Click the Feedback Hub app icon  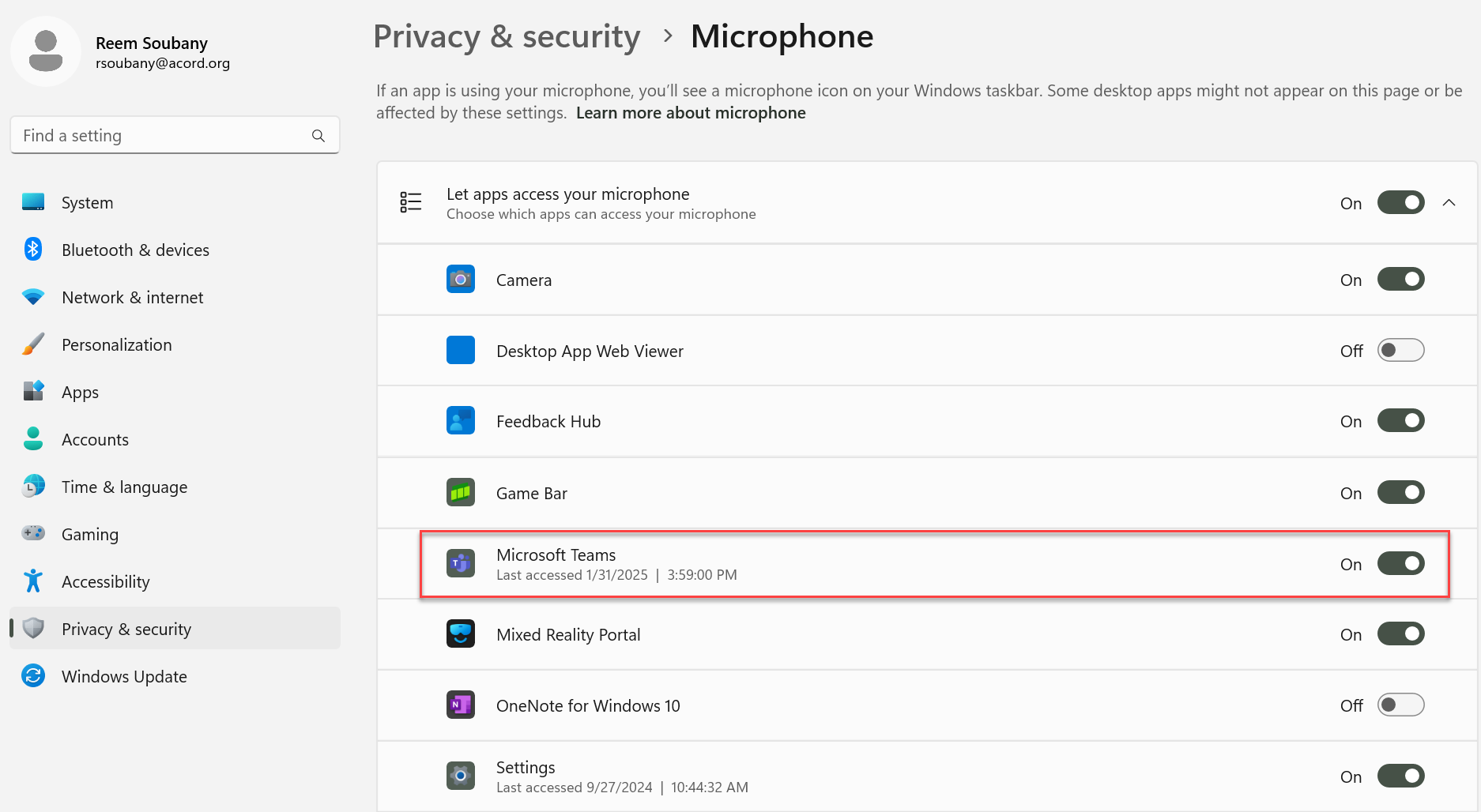(460, 421)
